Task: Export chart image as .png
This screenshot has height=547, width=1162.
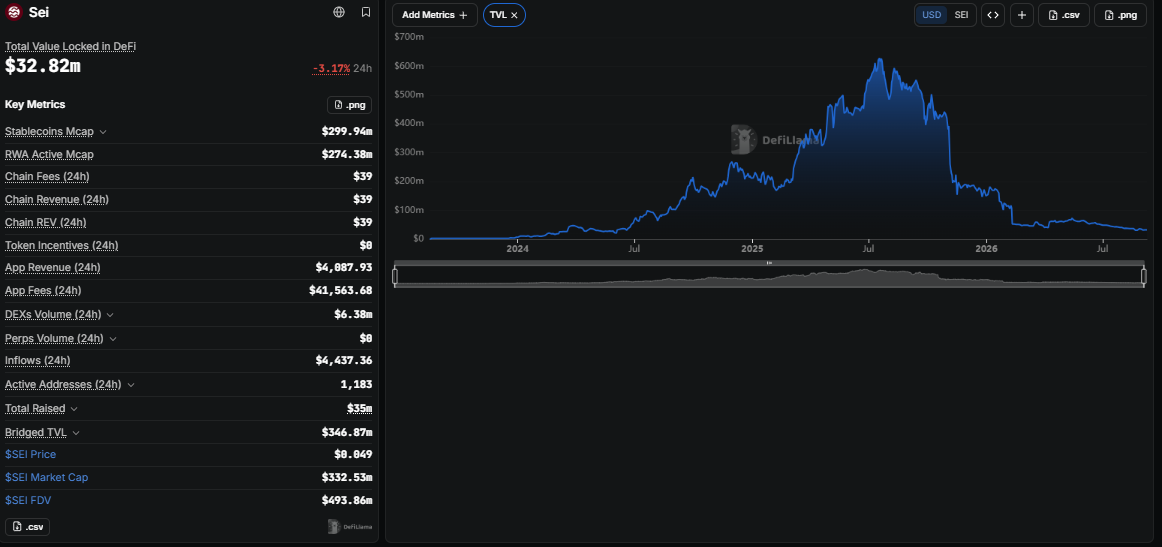Action: click(1120, 15)
